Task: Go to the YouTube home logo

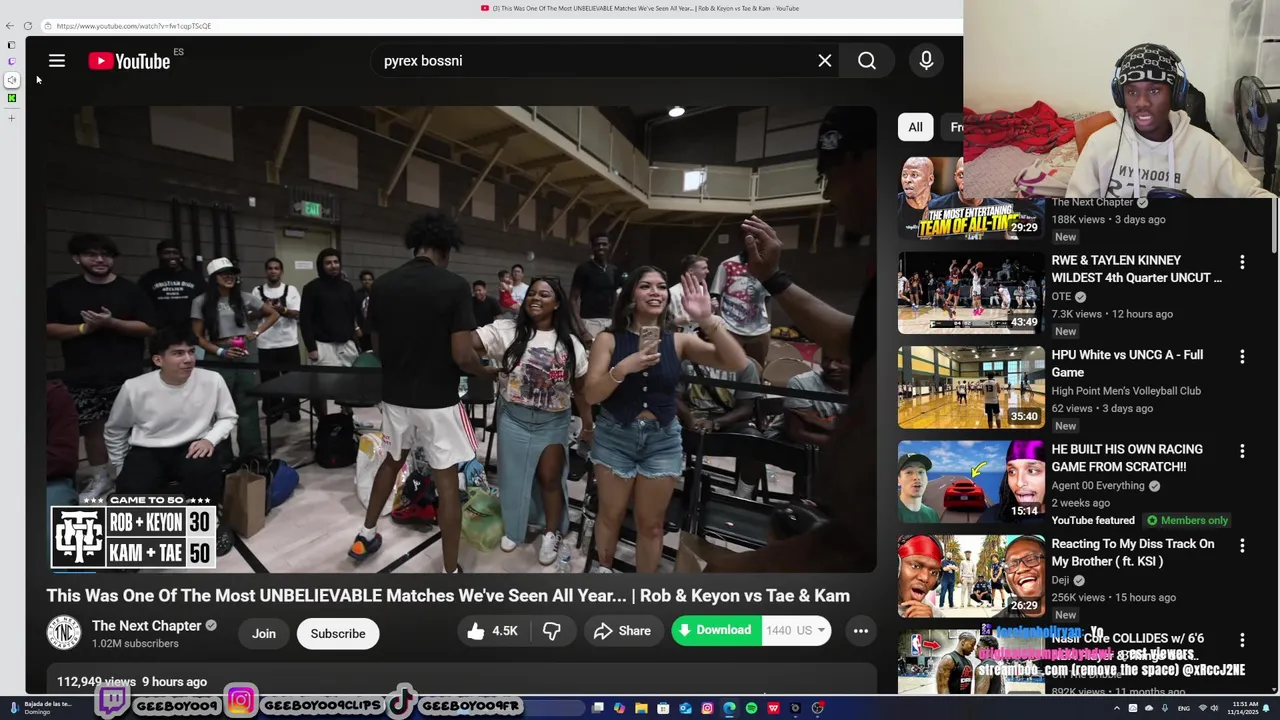Action: click(129, 61)
